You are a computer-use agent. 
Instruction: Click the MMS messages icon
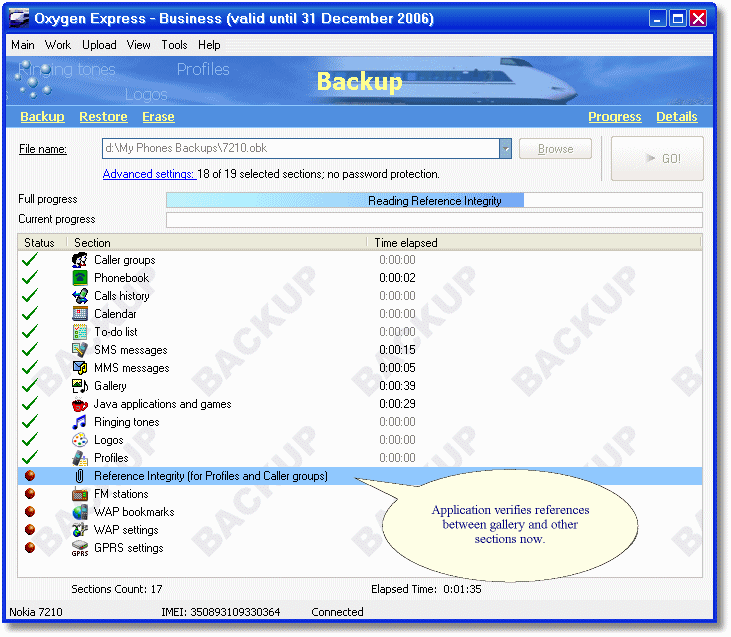click(x=80, y=368)
